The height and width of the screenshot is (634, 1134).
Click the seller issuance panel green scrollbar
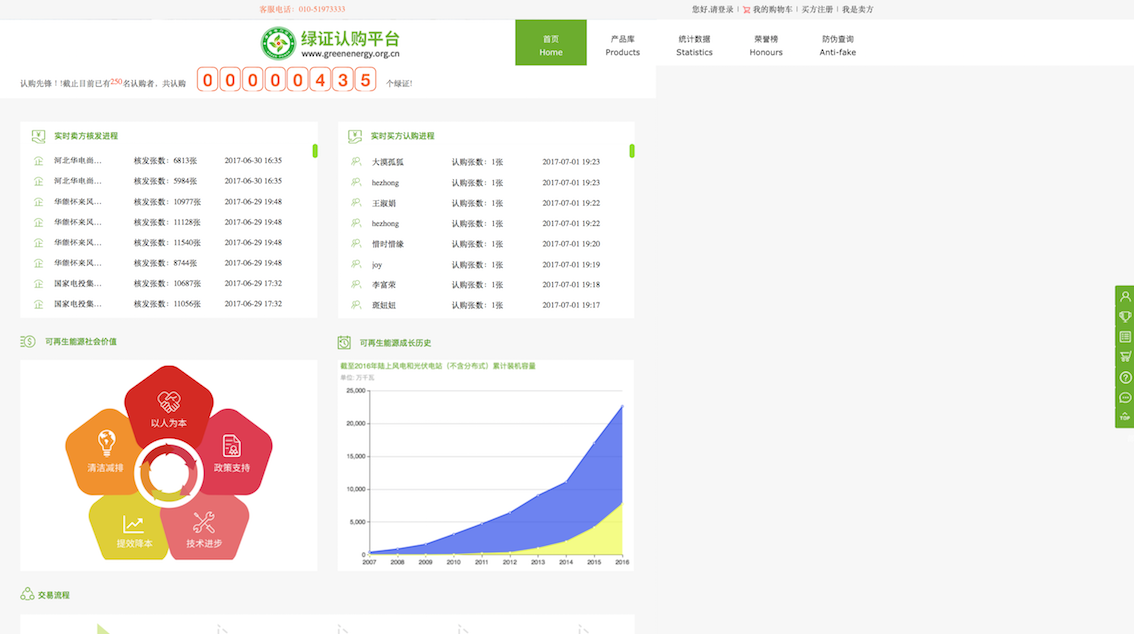315,151
